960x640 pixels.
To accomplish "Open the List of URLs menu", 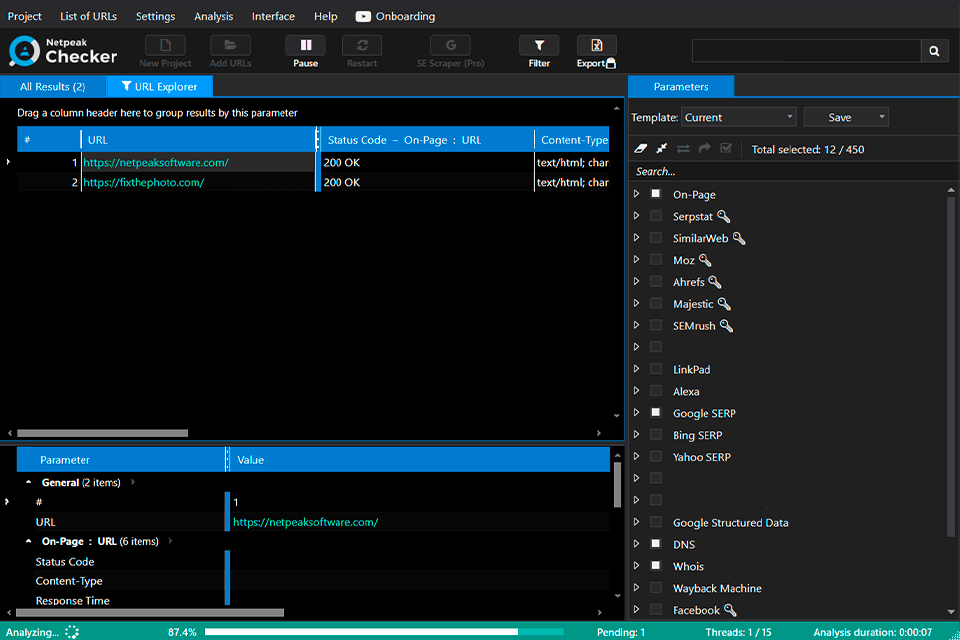I will tap(88, 17).
